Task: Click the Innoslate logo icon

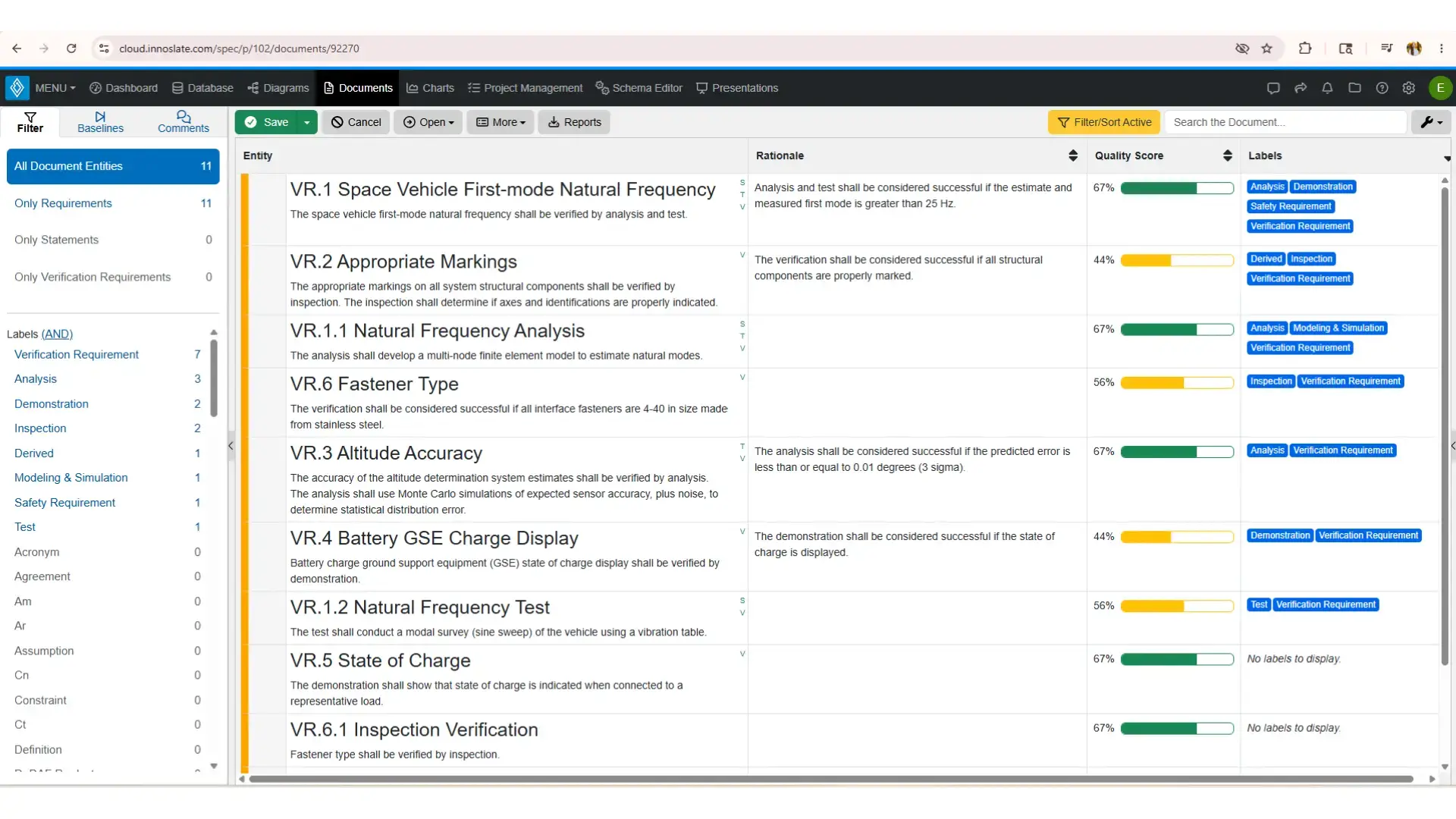Action: click(x=17, y=88)
